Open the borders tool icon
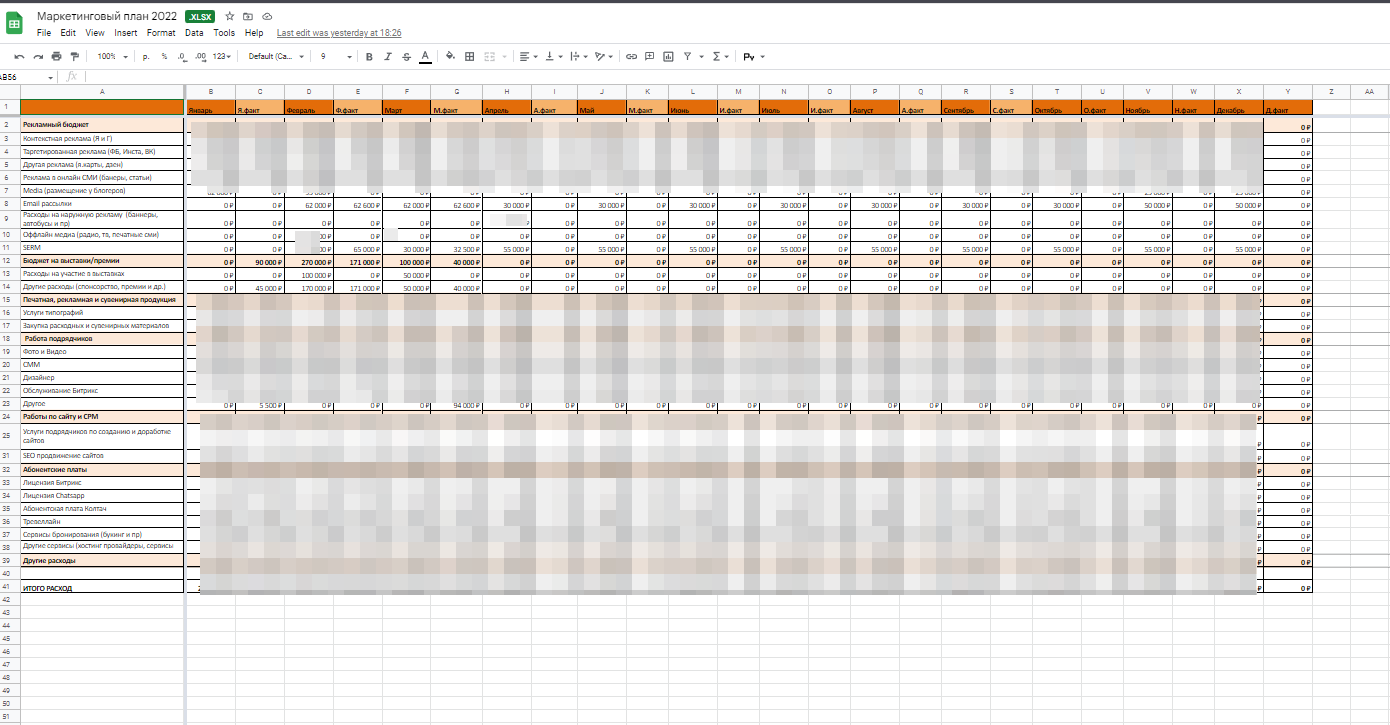The image size is (1390, 725). (x=470, y=57)
